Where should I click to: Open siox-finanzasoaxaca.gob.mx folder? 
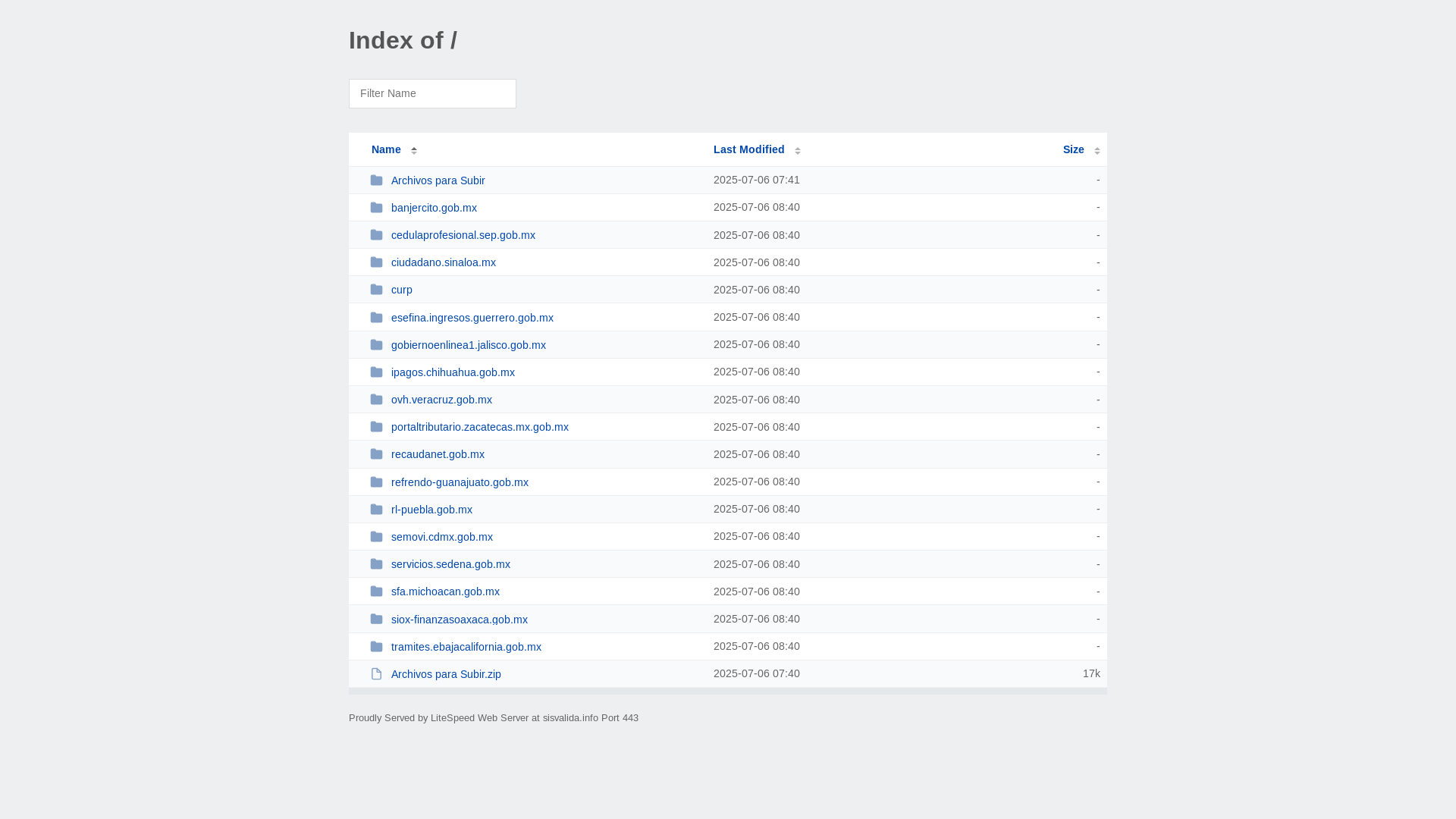click(459, 620)
